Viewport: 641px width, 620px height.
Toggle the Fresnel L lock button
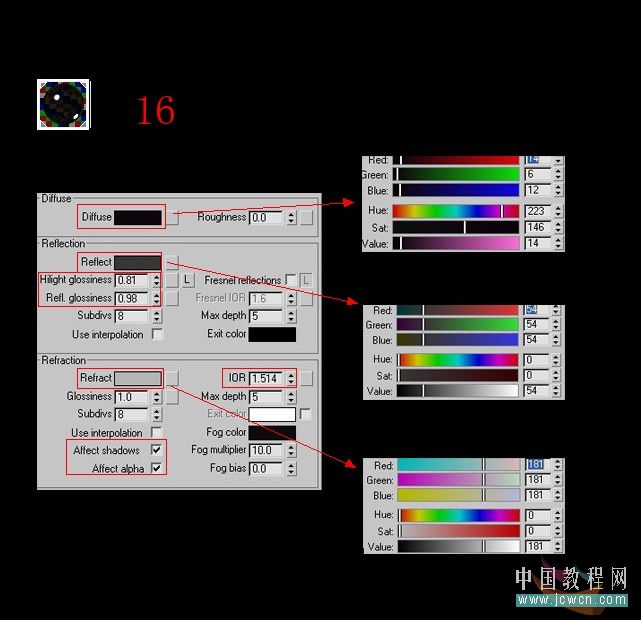pos(306,280)
